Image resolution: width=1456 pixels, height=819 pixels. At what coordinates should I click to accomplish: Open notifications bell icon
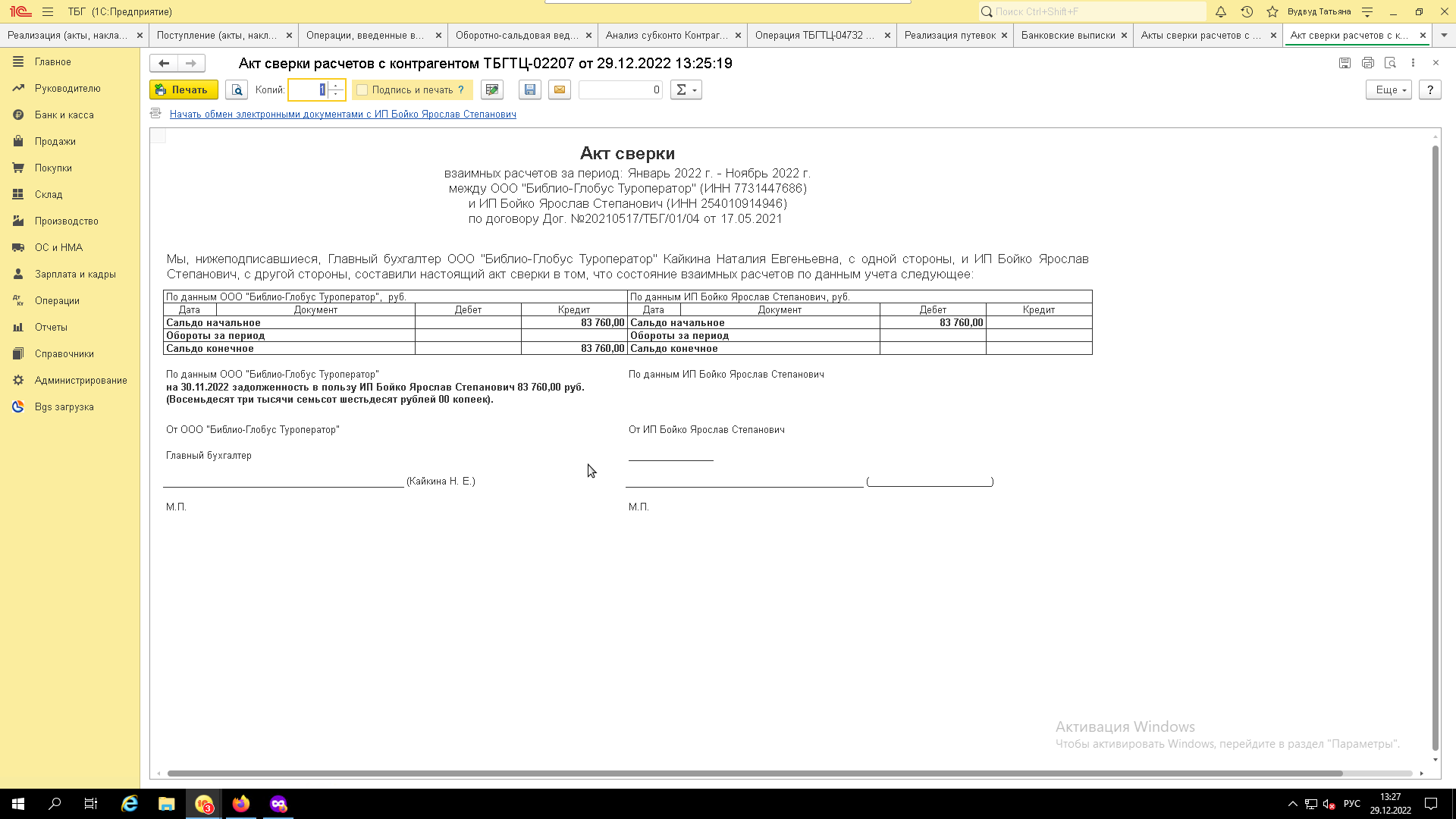(x=1221, y=11)
